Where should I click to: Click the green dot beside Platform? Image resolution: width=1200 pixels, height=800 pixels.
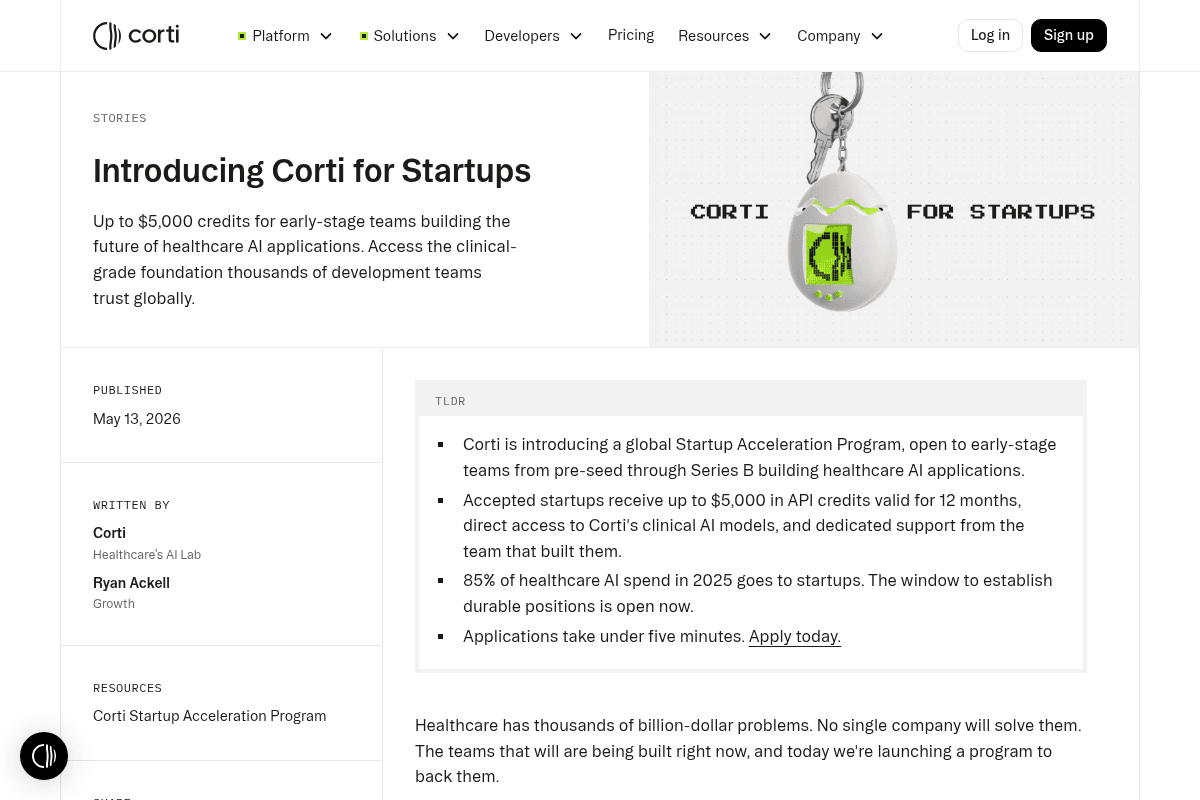click(x=242, y=36)
